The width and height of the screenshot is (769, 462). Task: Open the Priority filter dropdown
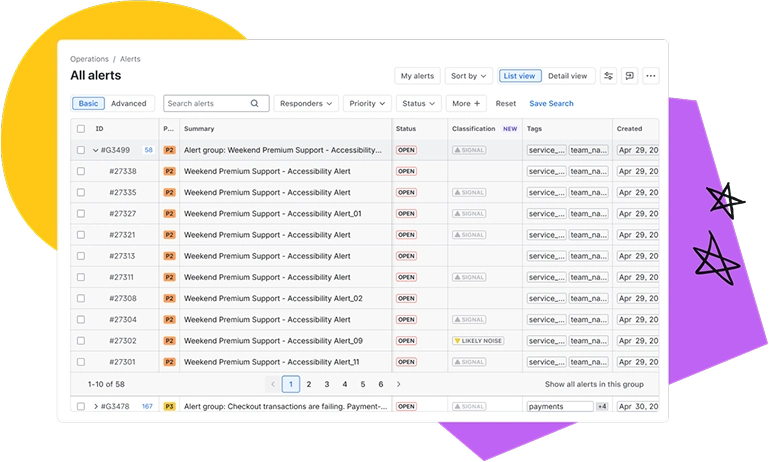pyautogui.click(x=367, y=103)
